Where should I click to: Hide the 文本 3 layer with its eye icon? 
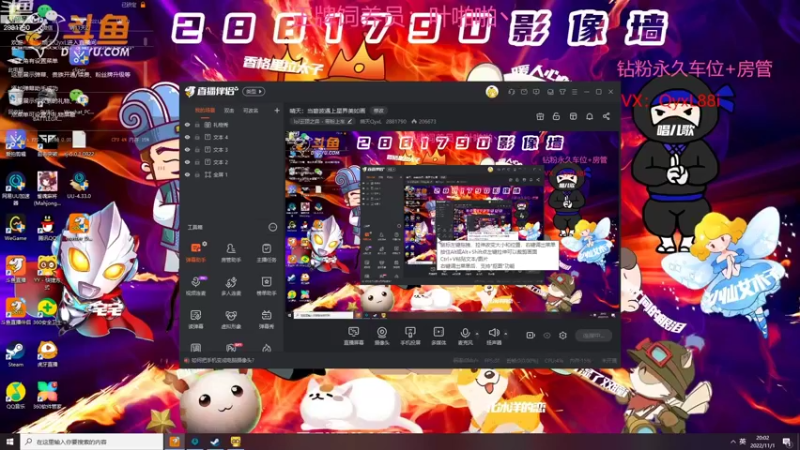pos(187,149)
